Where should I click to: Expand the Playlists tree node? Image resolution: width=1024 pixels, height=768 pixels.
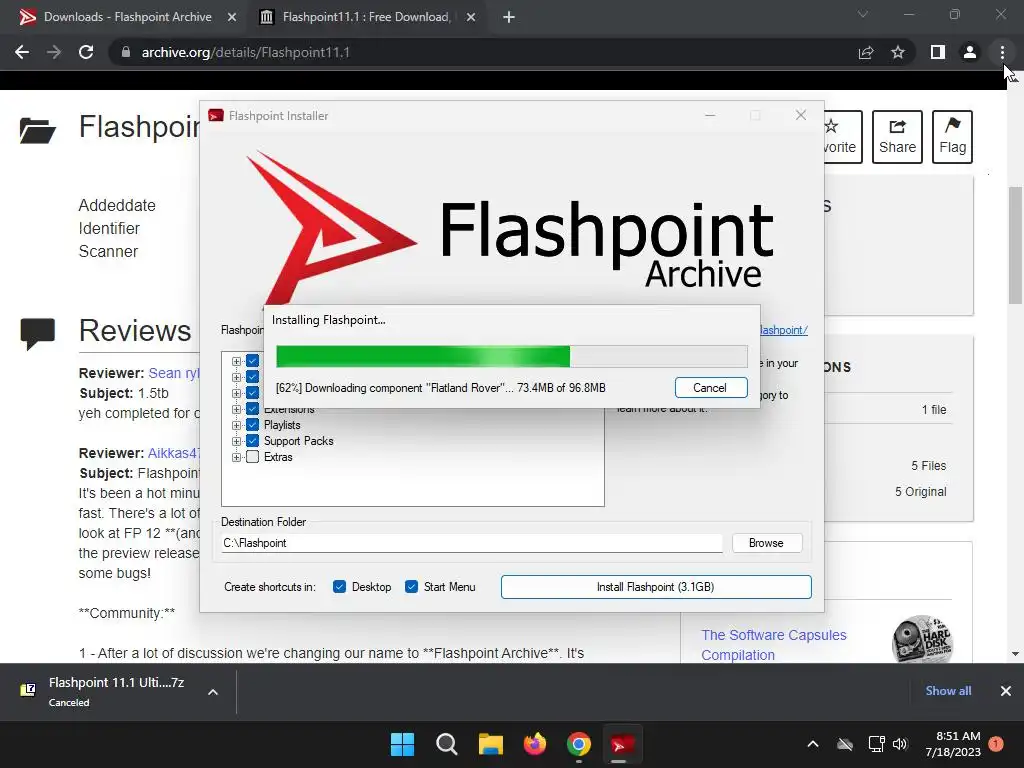point(236,425)
